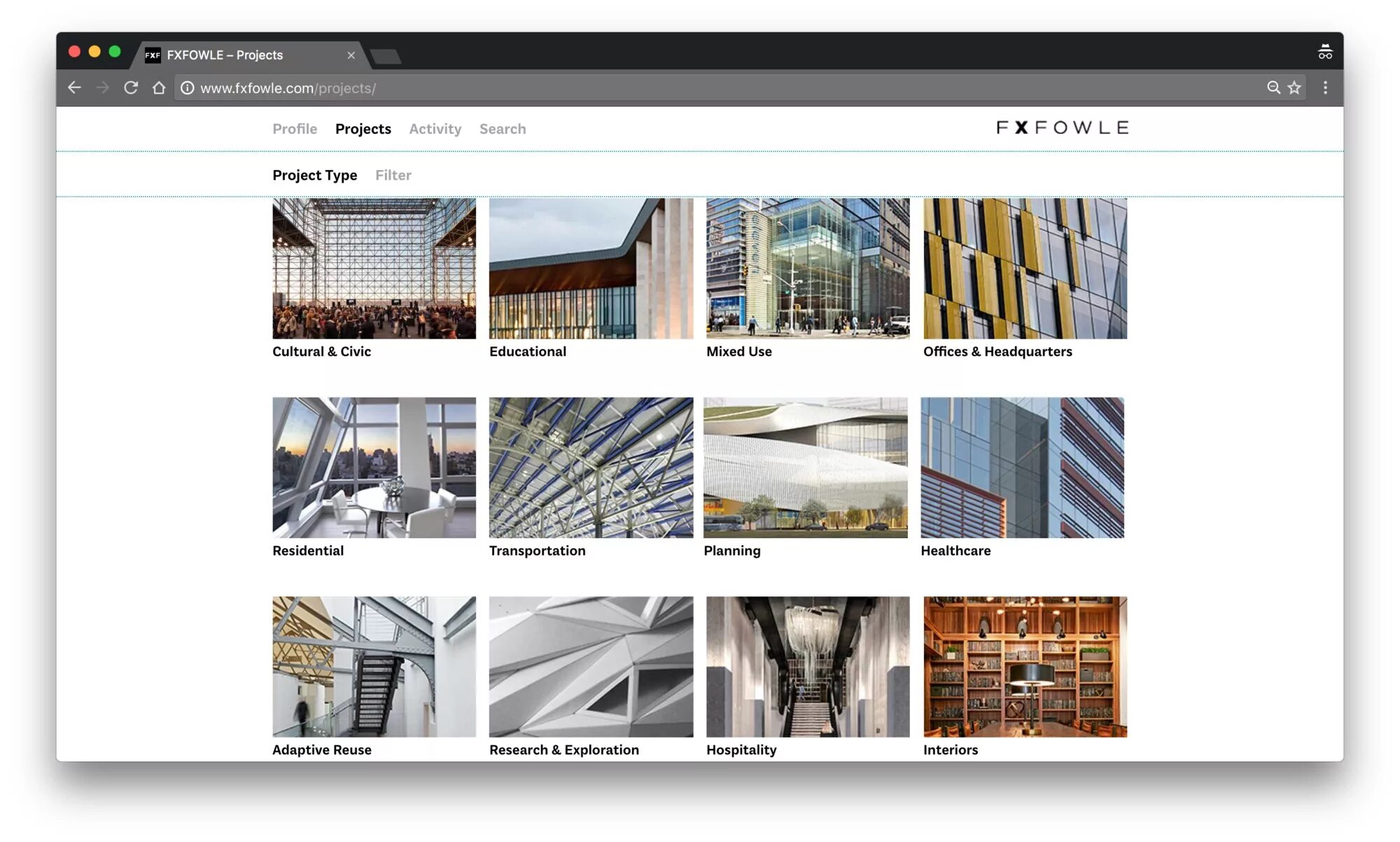Open the Search navigation link
This screenshot has height=842, width=1400.
pos(502,129)
